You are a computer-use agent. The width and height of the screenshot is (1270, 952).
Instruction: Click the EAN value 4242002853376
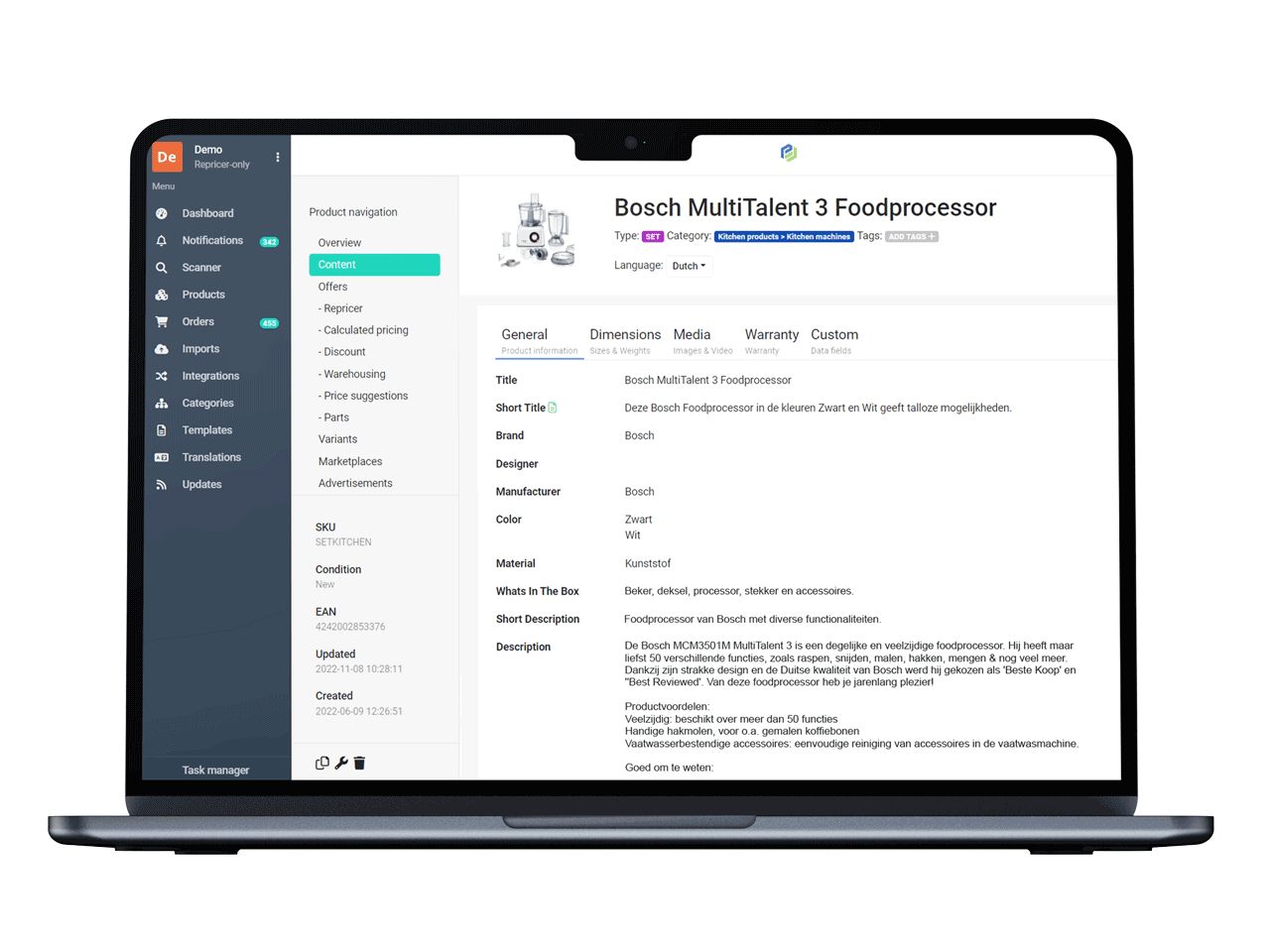350,627
